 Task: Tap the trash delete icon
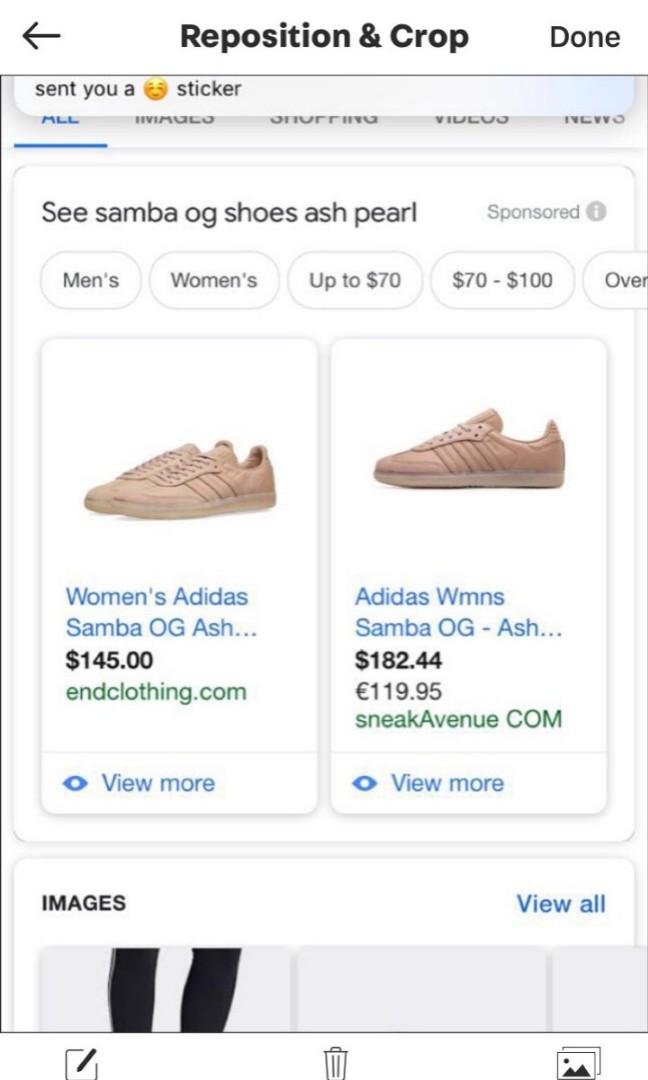click(x=335, y=1063)
